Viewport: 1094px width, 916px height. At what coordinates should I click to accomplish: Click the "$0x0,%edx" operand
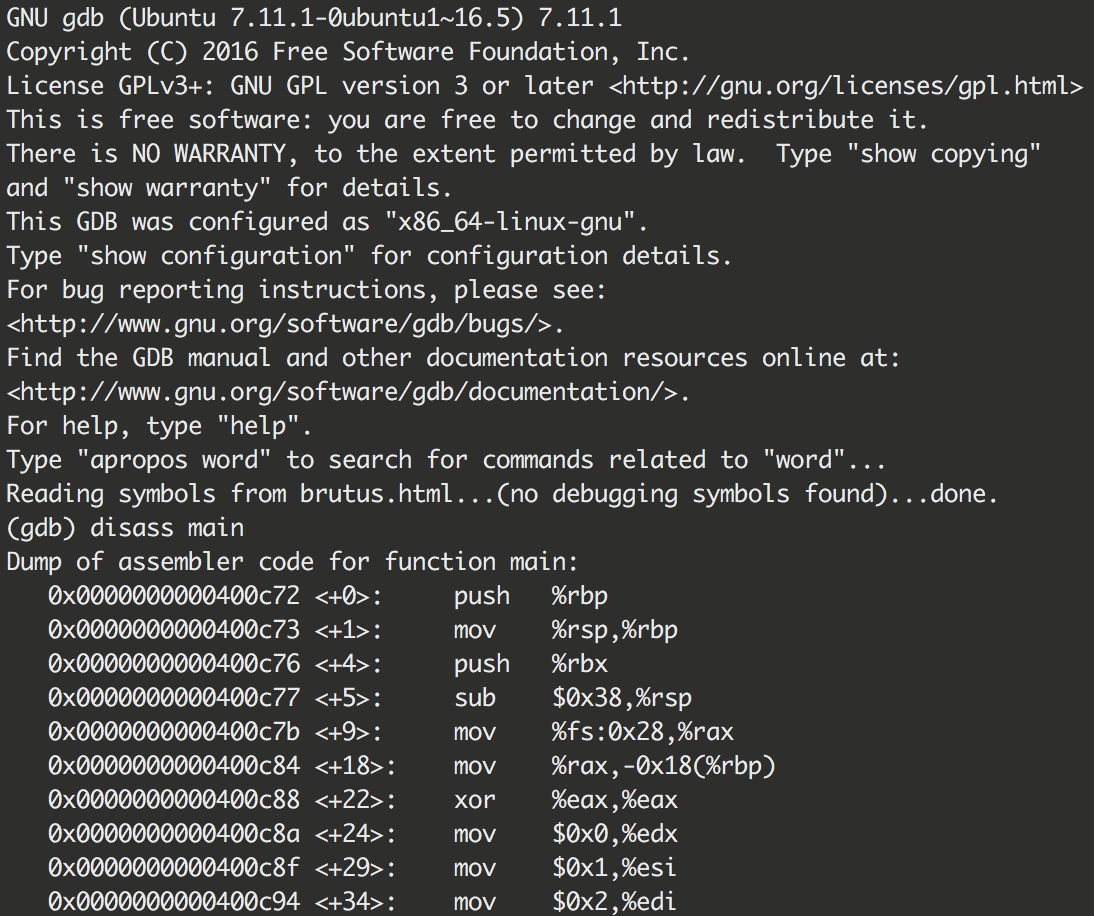point(614,834)
